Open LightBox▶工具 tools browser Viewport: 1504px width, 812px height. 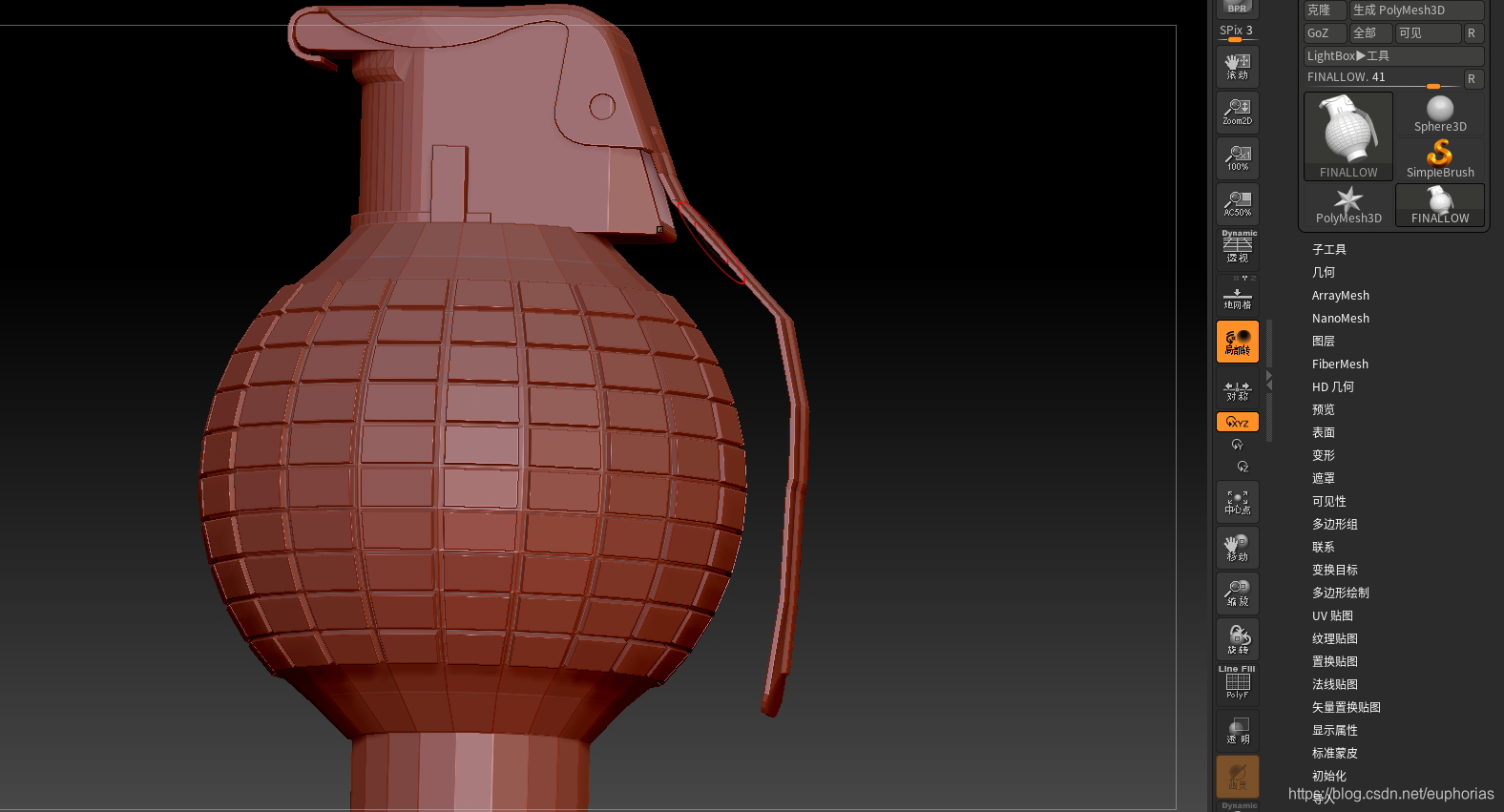coord(1394,55)
